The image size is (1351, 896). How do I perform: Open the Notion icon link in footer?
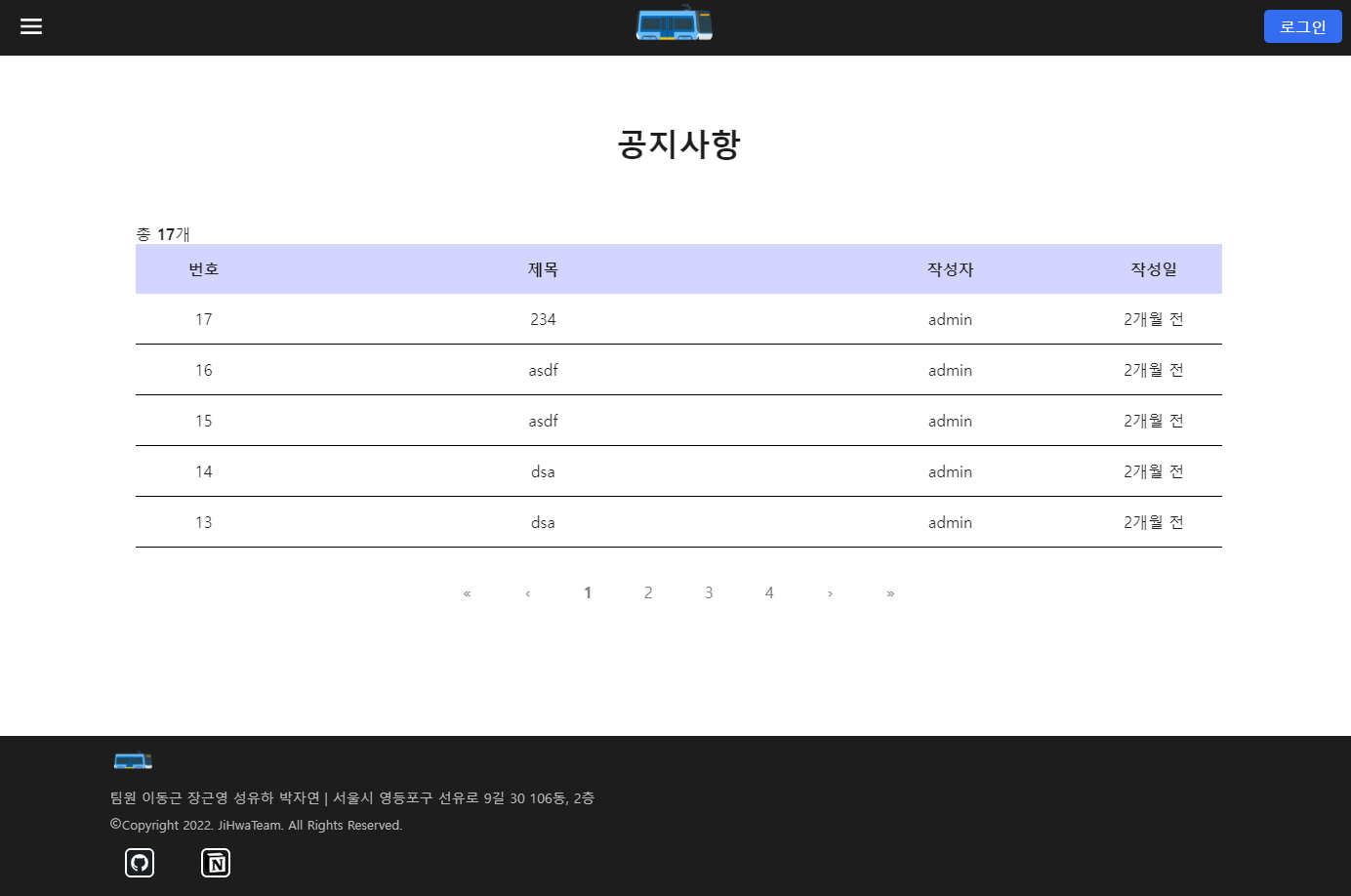click(216, 863)
